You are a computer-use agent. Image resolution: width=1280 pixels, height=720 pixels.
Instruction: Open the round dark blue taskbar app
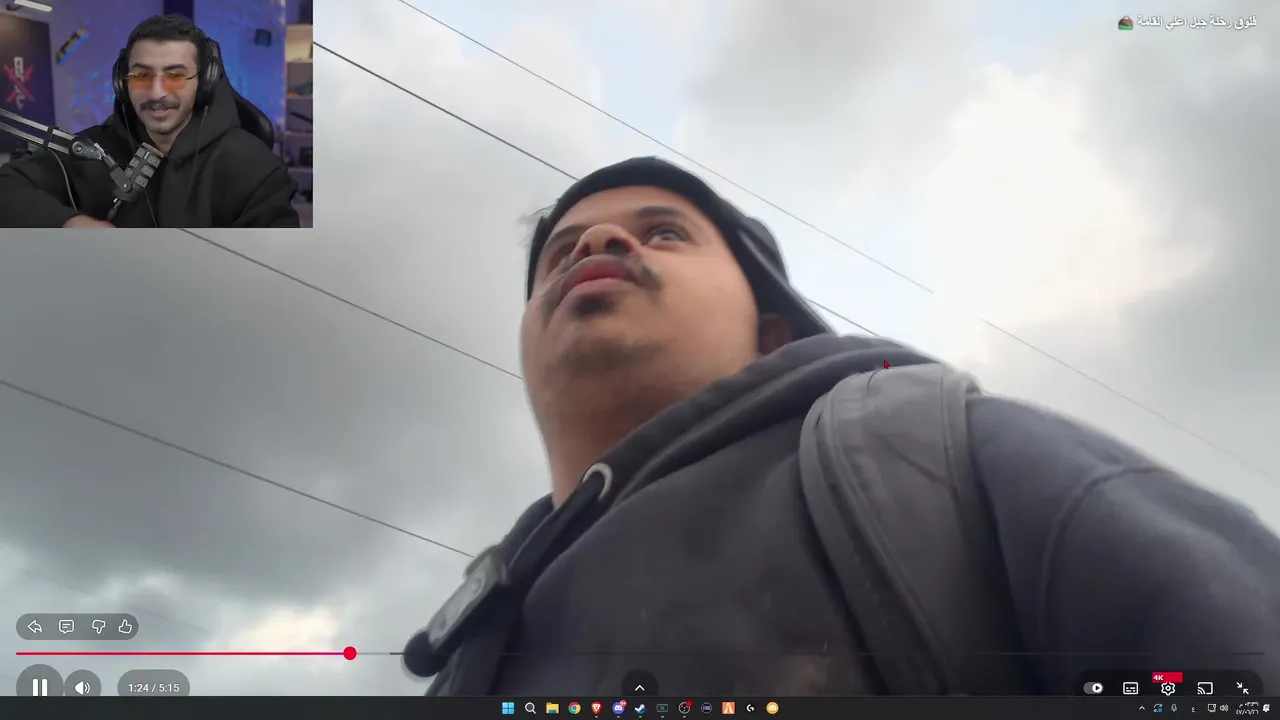pos(706,708)
